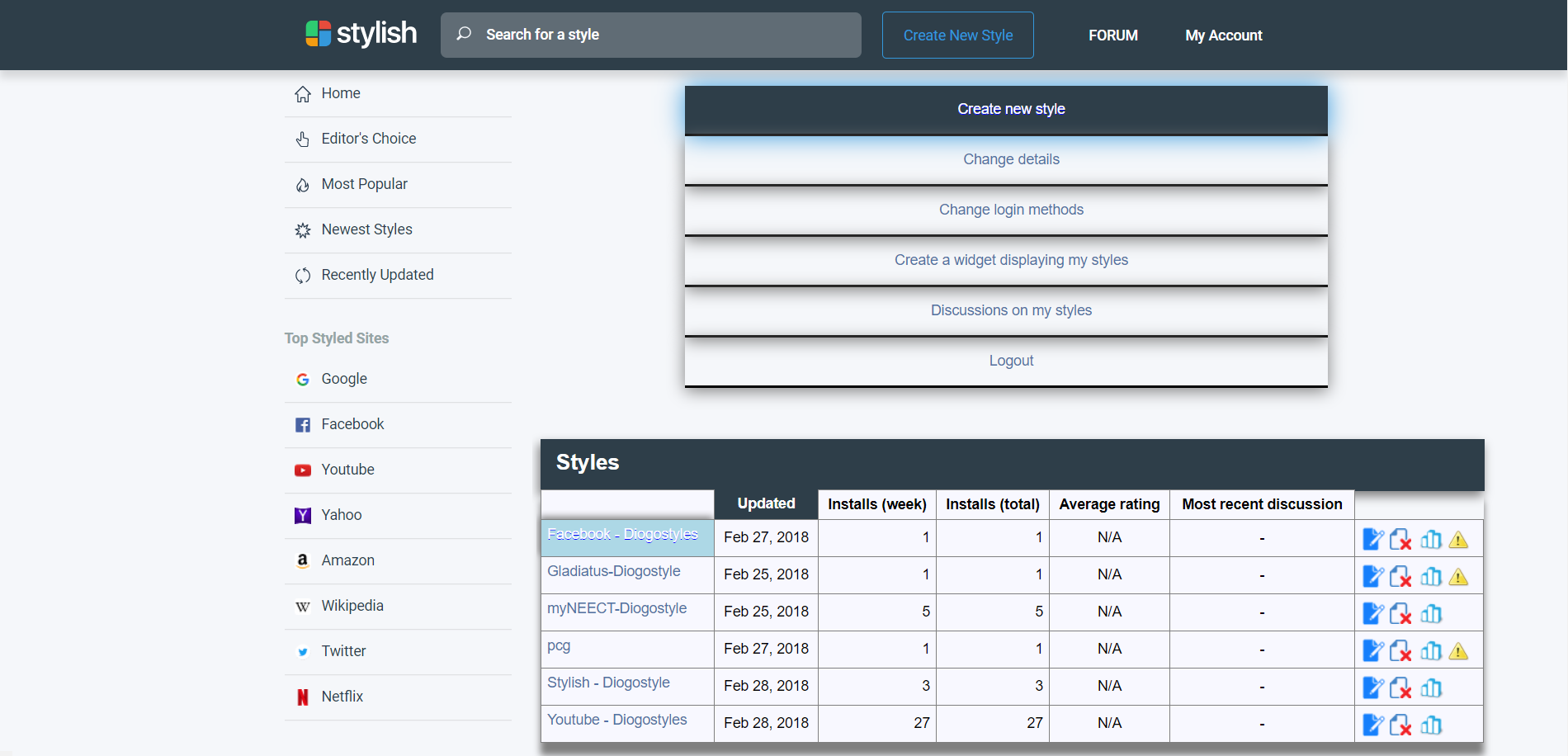Delete the Stylish - Diogostyle style
The width and height of the screenshot is (1568, 756).
1401,687
